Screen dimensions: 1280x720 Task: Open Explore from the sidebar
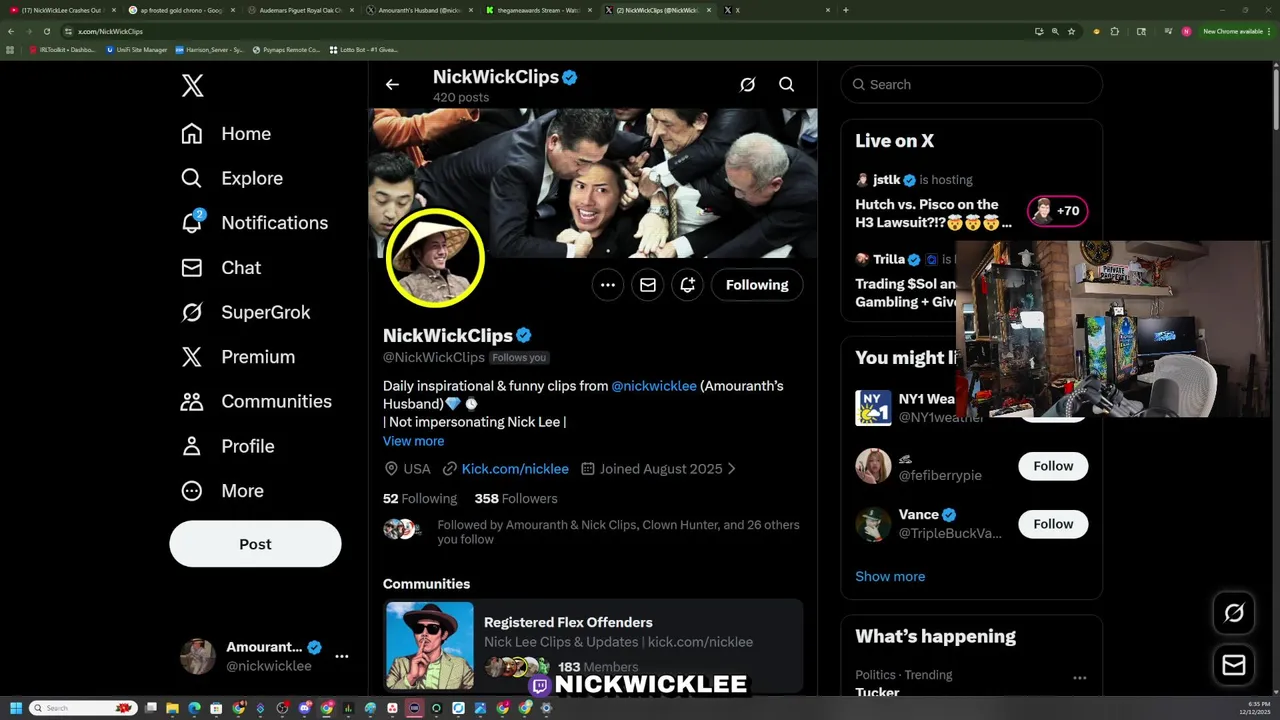coord(232,178)
